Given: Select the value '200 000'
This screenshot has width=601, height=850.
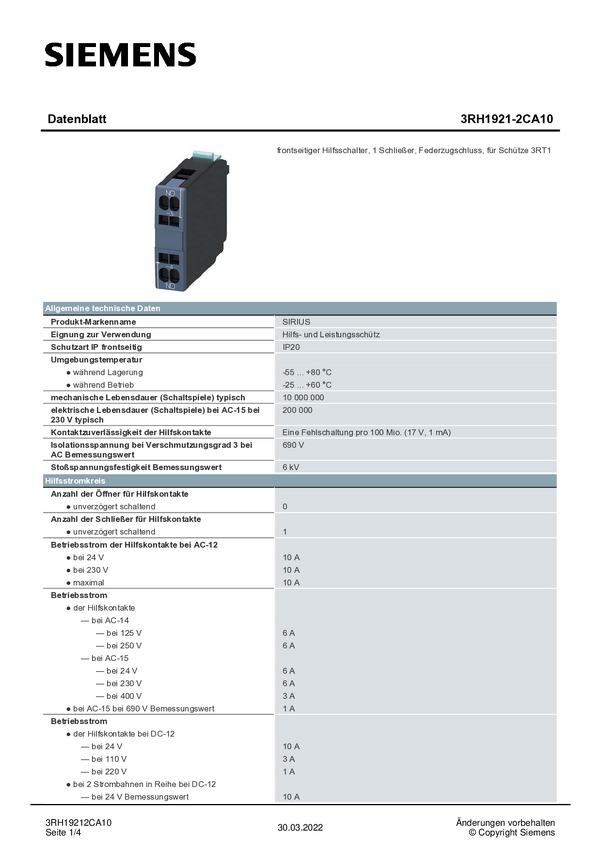Looking at the screenshot, I should pos(297,410).
